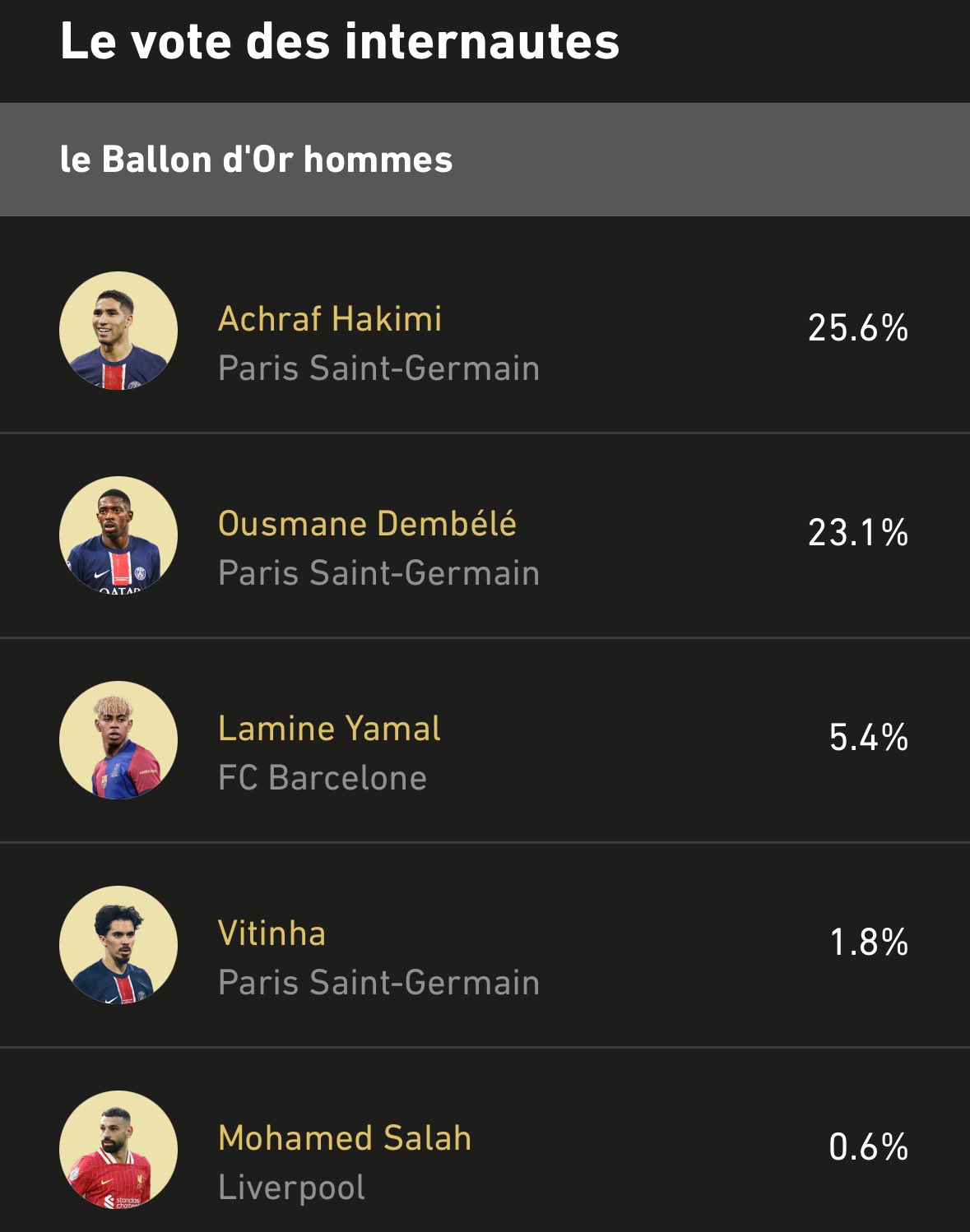Select the 25.6% vote result
Screen dimensions: 970x1232
pos(858,328)
